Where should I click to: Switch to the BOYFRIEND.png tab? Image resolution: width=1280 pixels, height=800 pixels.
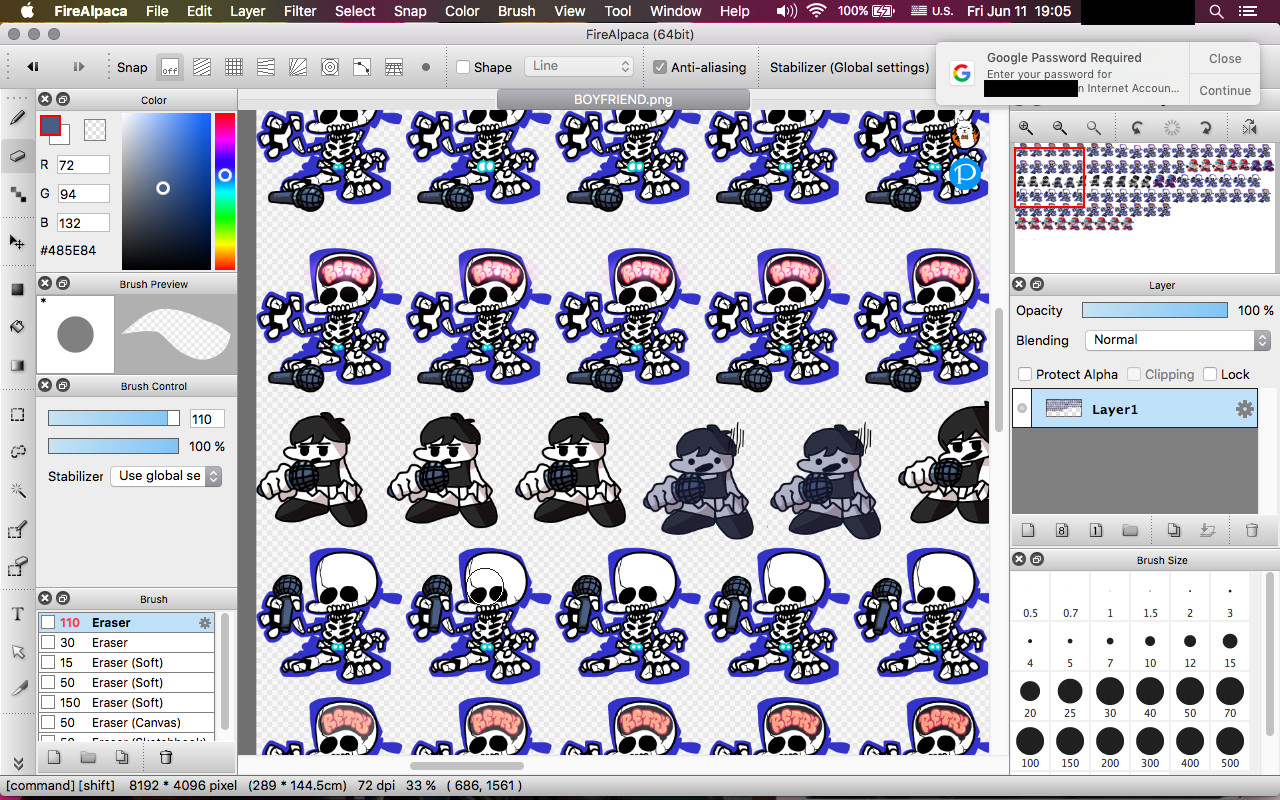(x=622, y=100)
